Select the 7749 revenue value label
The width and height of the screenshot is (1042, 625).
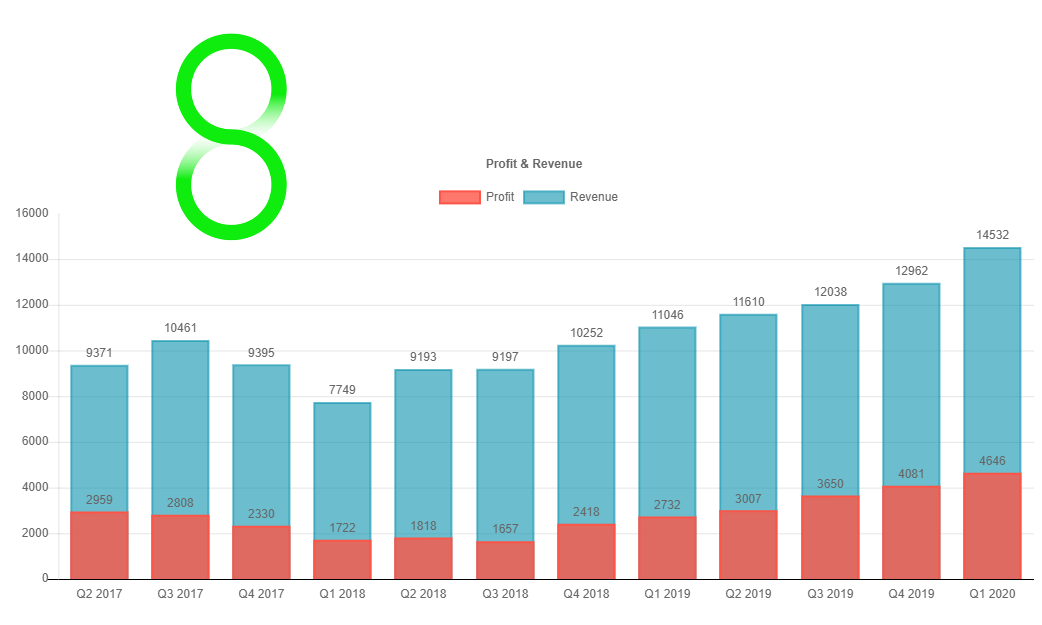[x=342, y=390]
